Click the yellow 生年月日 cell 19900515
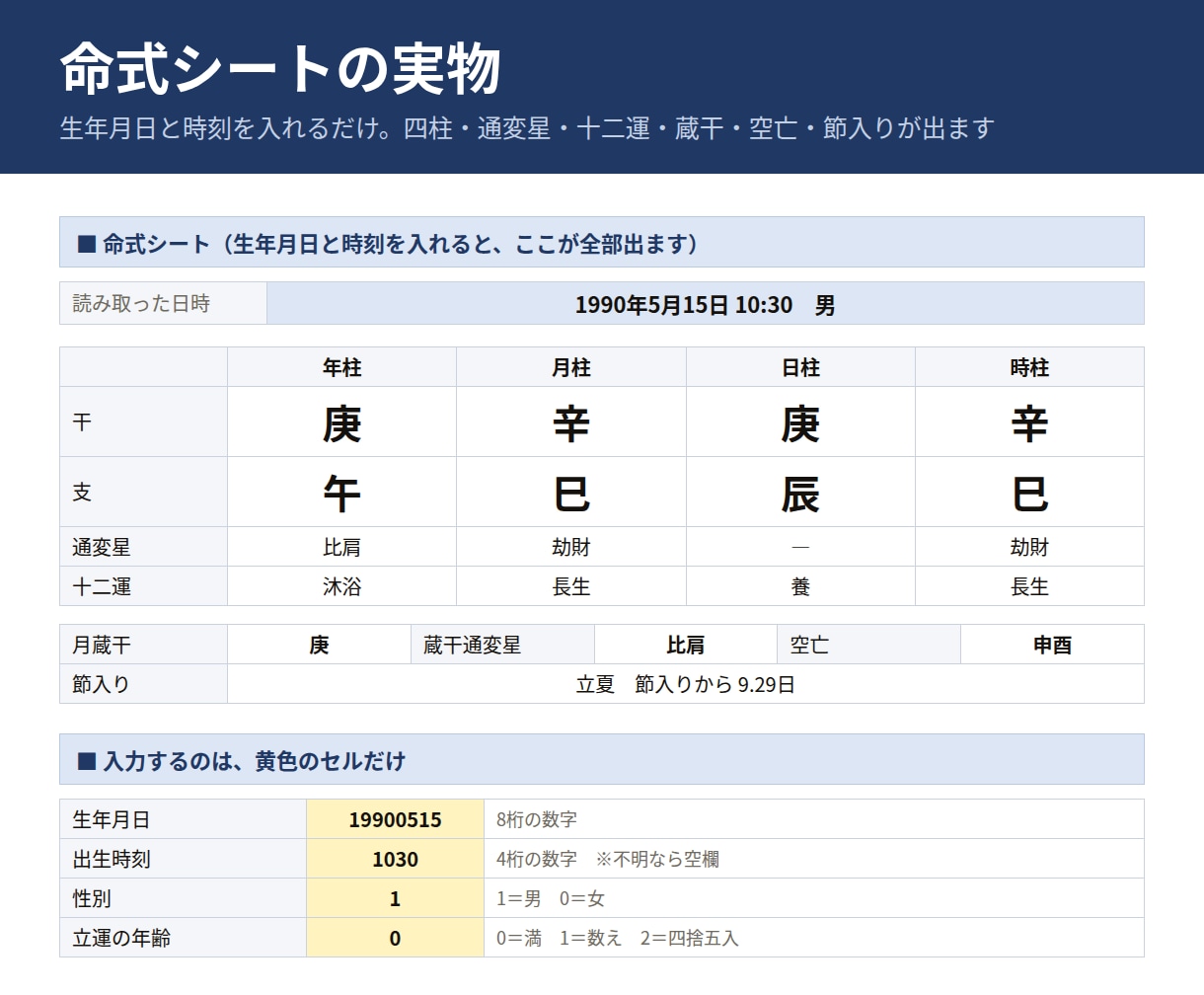Screen dimensions: 1204x995 pyautogui.click(x=395, y=819)
